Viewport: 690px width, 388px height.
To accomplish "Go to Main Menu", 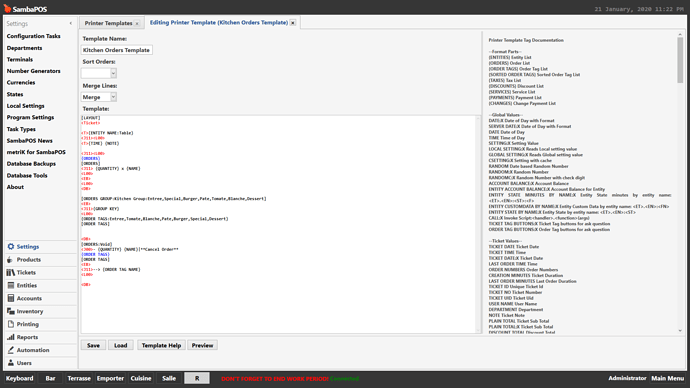I will pos(668,378).
